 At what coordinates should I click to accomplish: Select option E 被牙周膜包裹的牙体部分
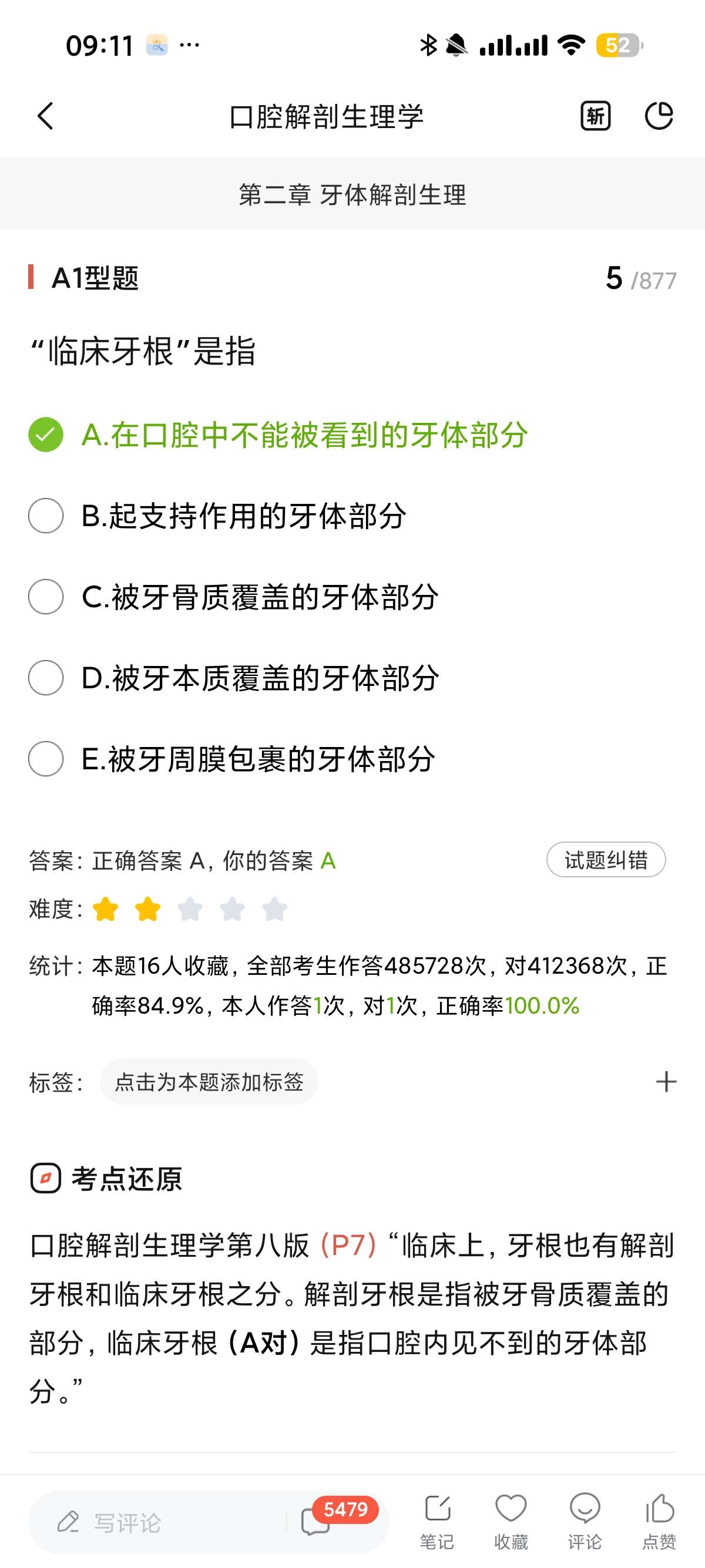click(x=258, y=758)
